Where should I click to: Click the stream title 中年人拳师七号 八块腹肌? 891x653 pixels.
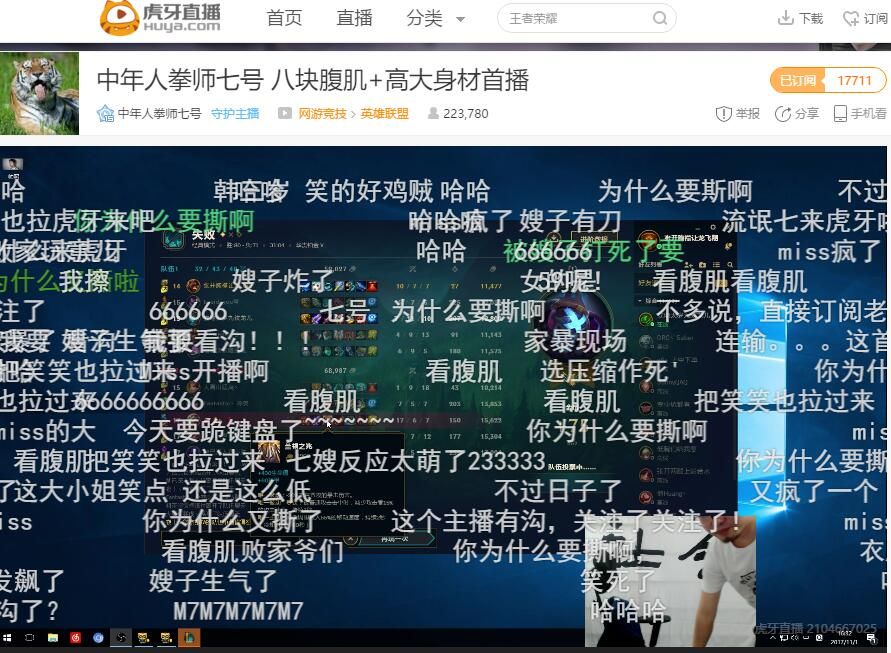click(313, 80)
